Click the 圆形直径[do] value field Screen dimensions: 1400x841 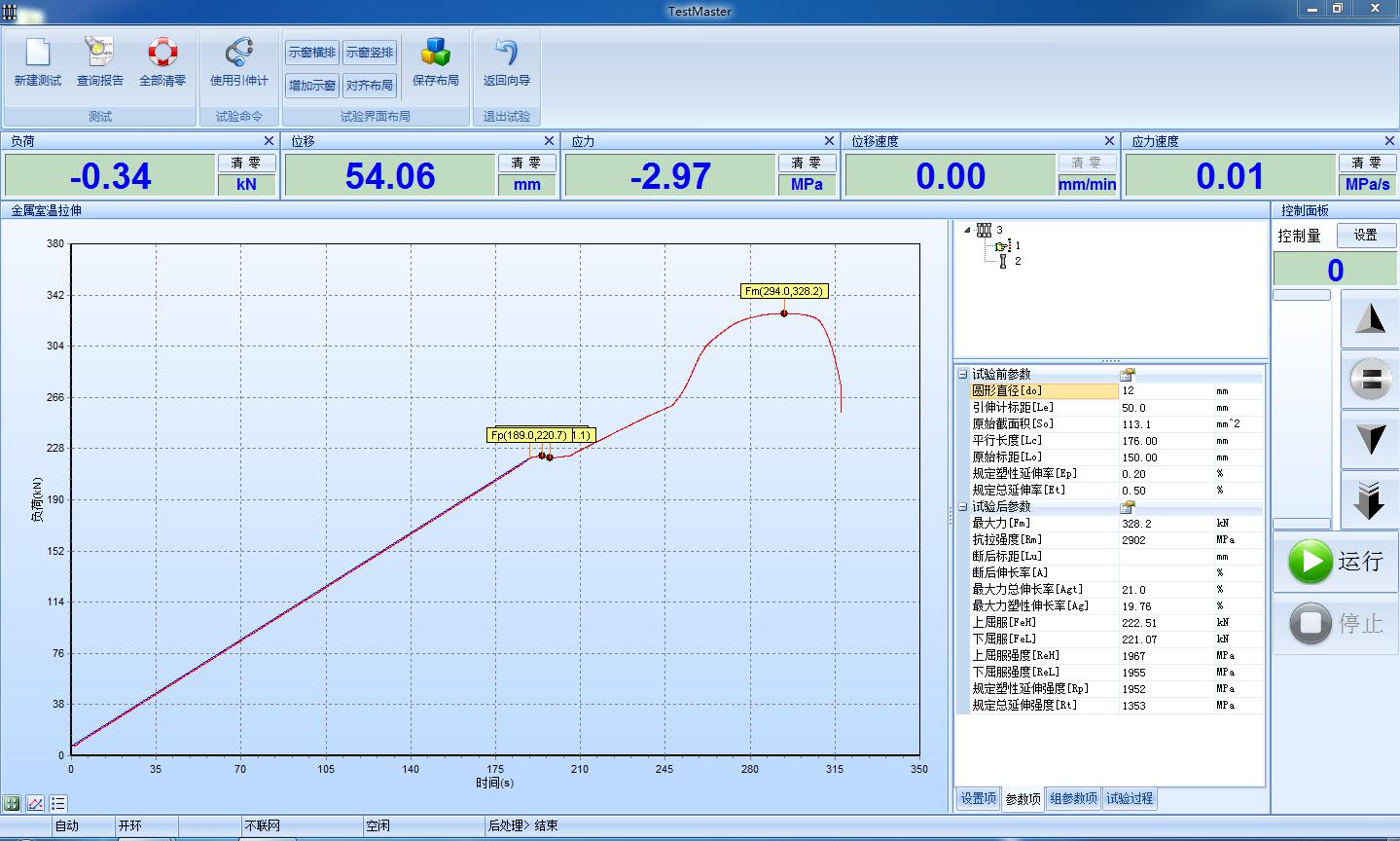click(x=1166, y=390)
